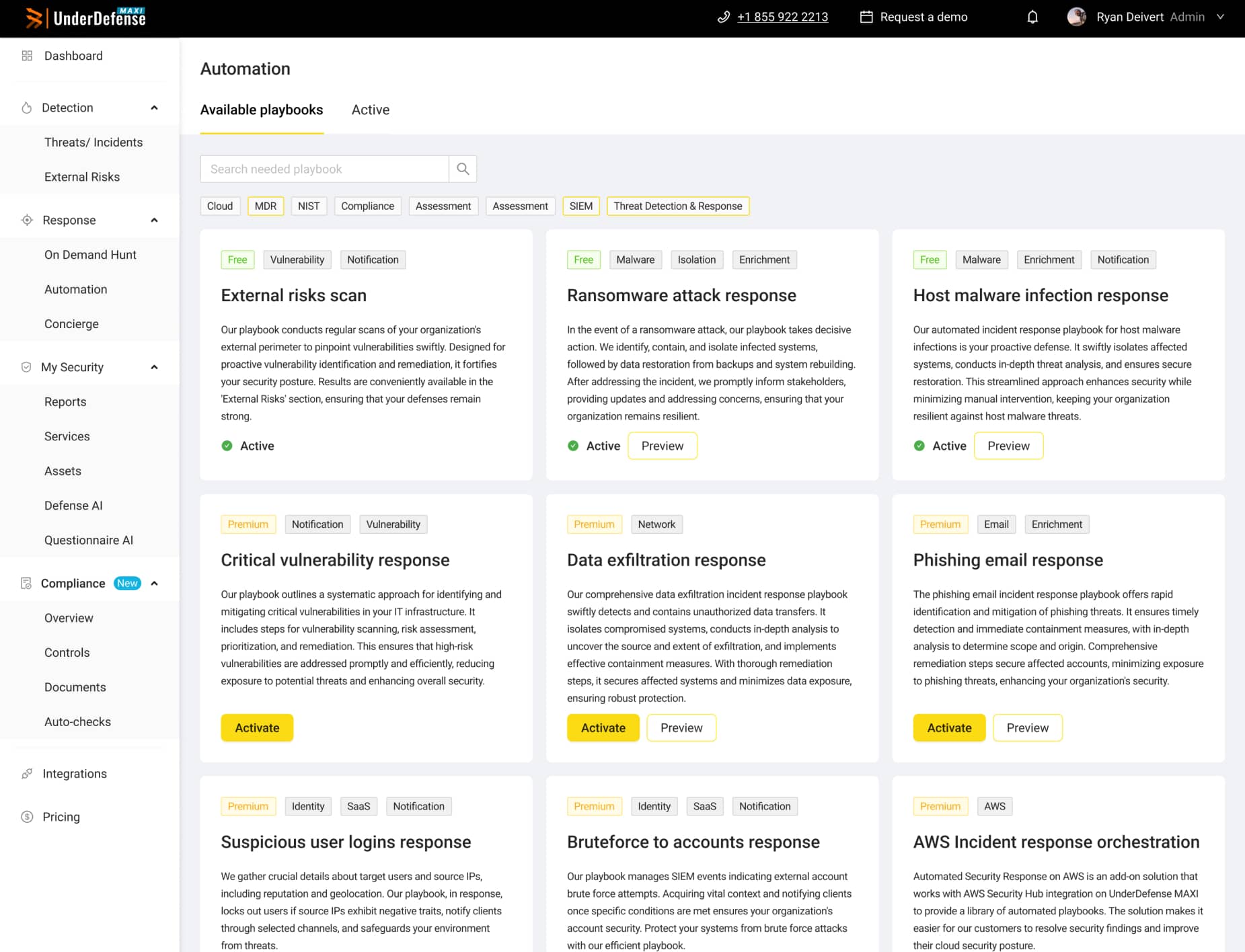Activate Critical vulnerability response playbook
Viewport: 1245px width, 952px height.
tap(257, 727)
